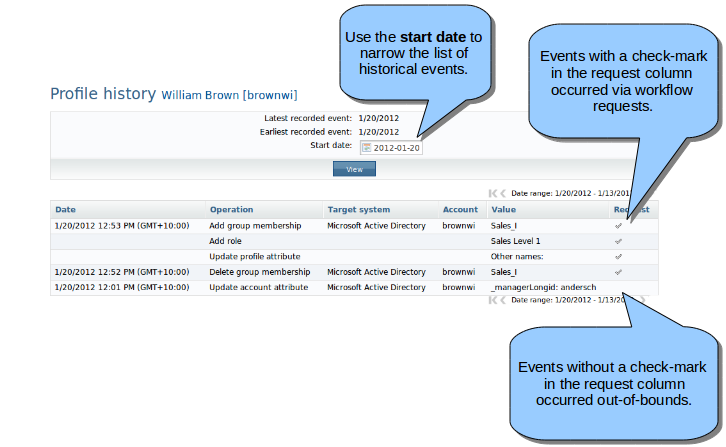Screen dimensions: 726x447
Task: Click the first-page arrow above the table
Action: coord(493,193)
